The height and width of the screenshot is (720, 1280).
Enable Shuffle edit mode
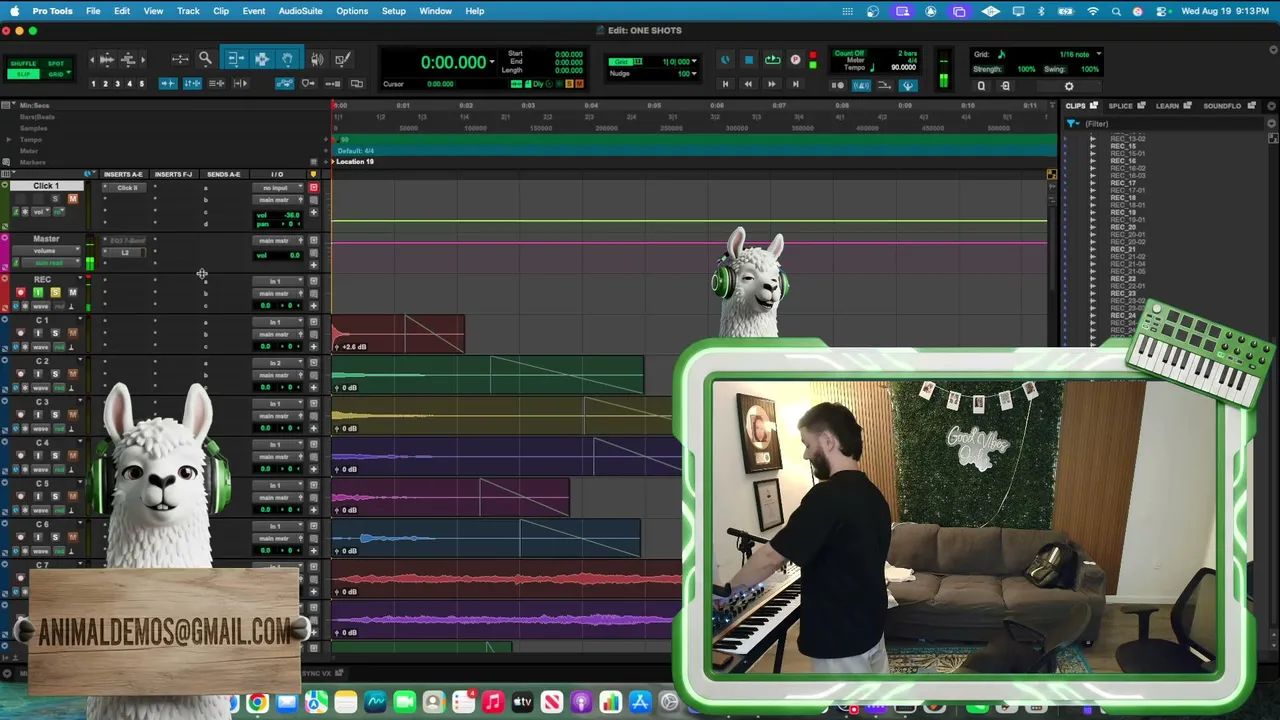[x=23, y=64]
